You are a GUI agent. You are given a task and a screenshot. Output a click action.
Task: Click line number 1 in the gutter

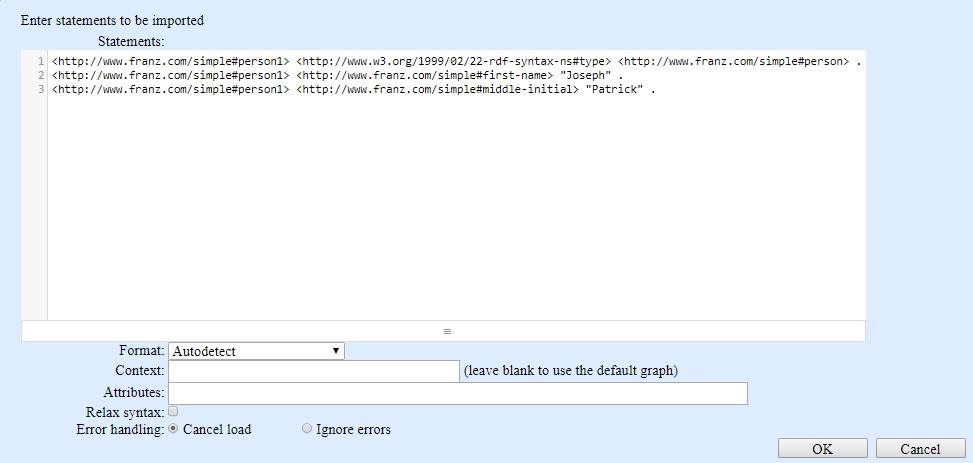40,62
